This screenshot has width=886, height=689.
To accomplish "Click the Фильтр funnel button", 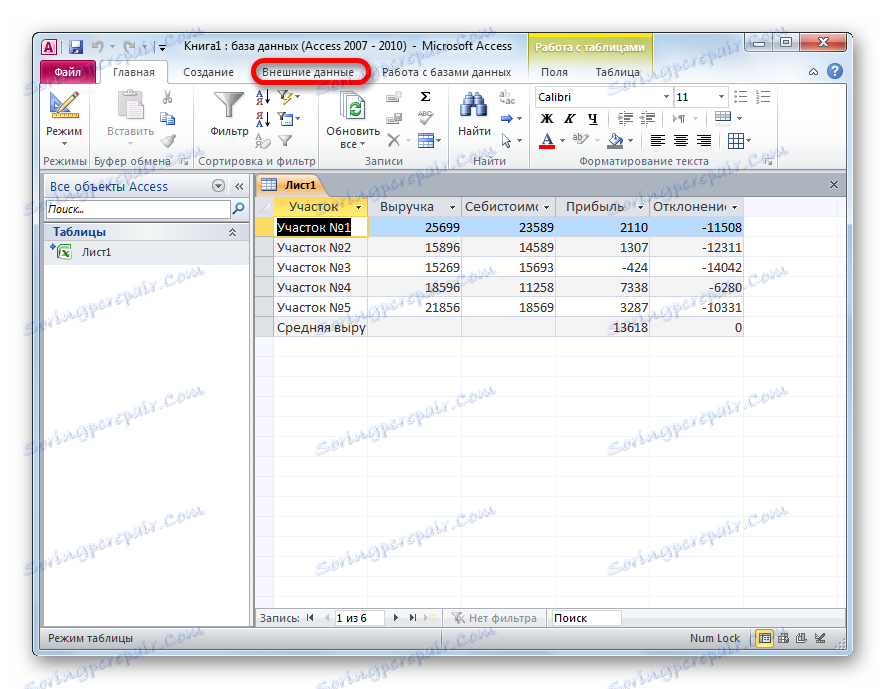I will click(229, 115).
